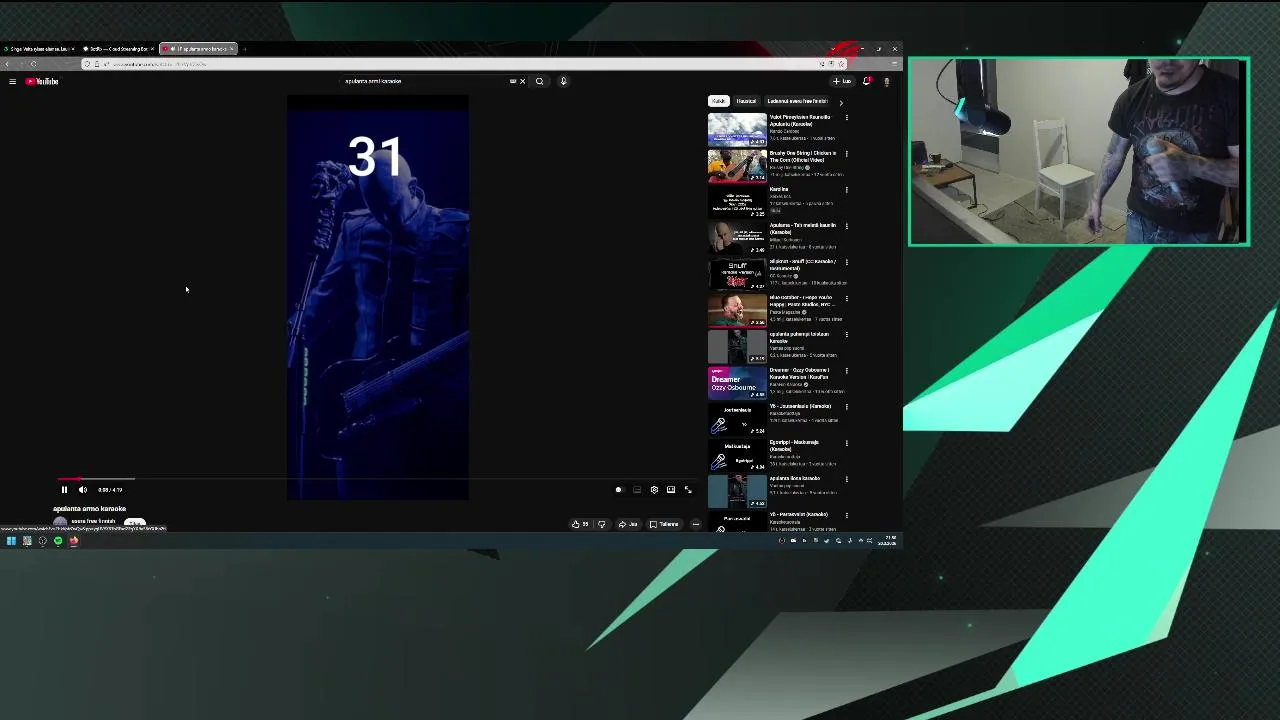Share the video with Jaa button
Viewport: 1280px width, 720px height.
(x=628, y=524)
